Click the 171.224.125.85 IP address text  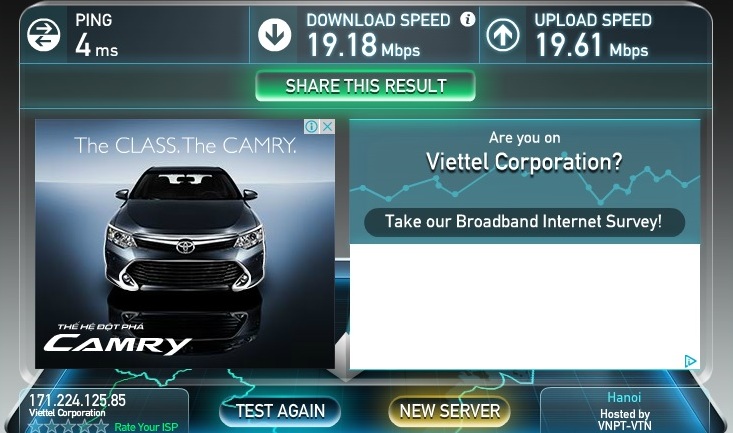[x=78, y=400]
